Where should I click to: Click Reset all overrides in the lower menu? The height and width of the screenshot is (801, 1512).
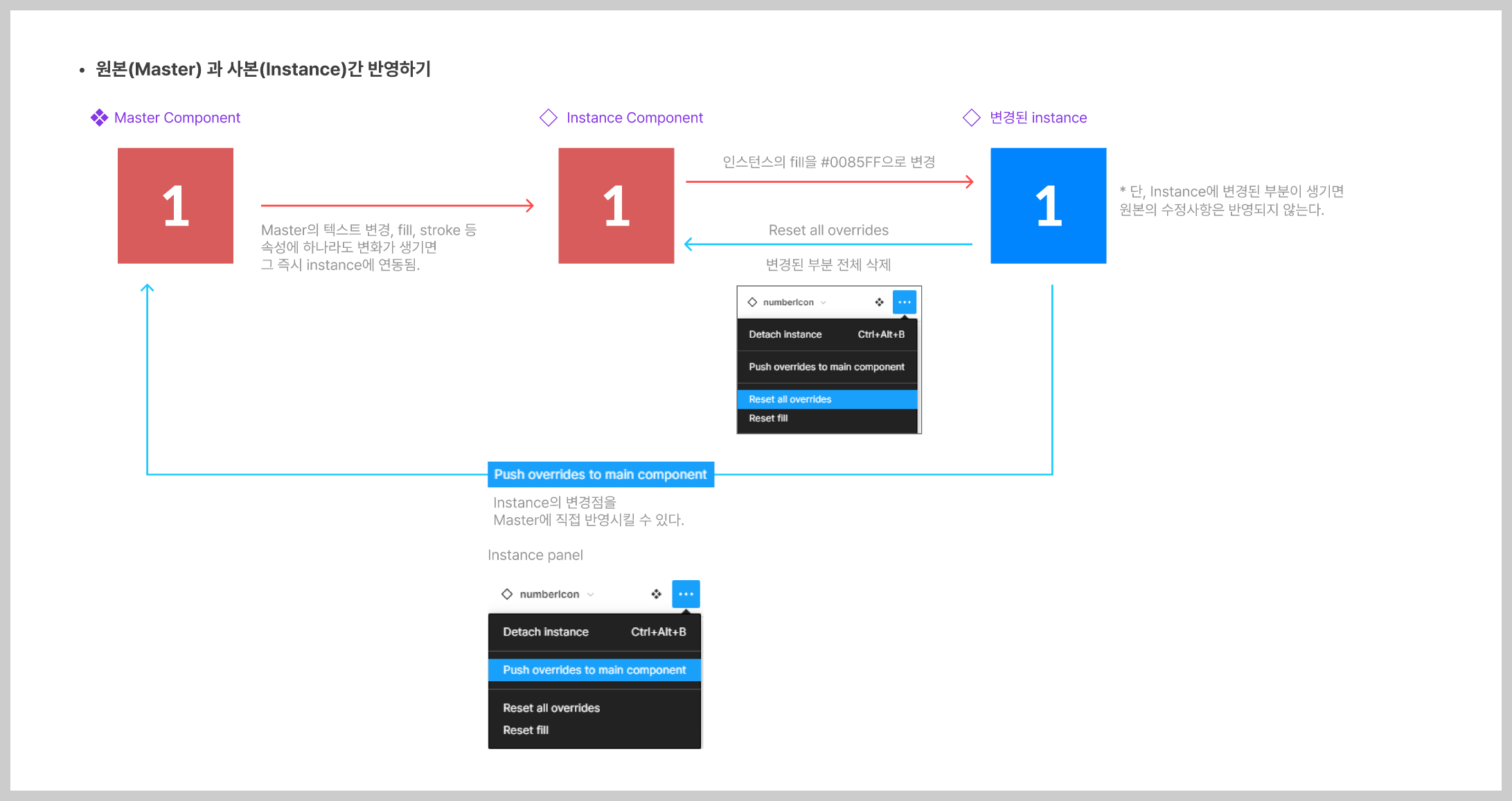tap(551, 708)
